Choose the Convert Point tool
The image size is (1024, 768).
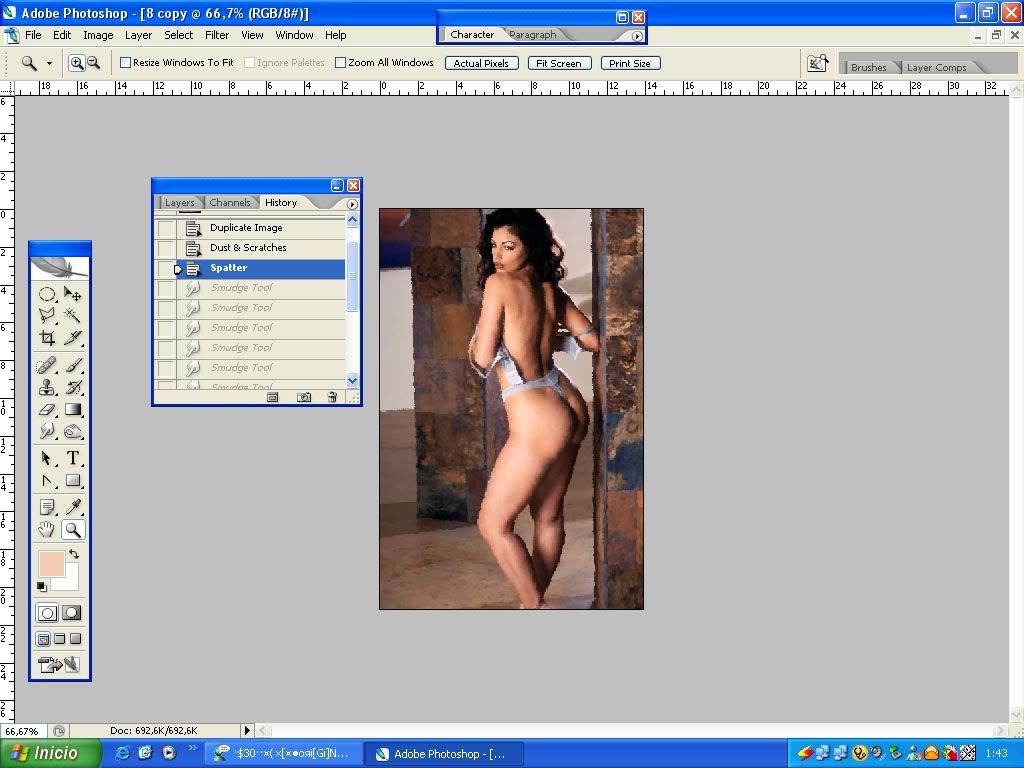click(47, 481)
